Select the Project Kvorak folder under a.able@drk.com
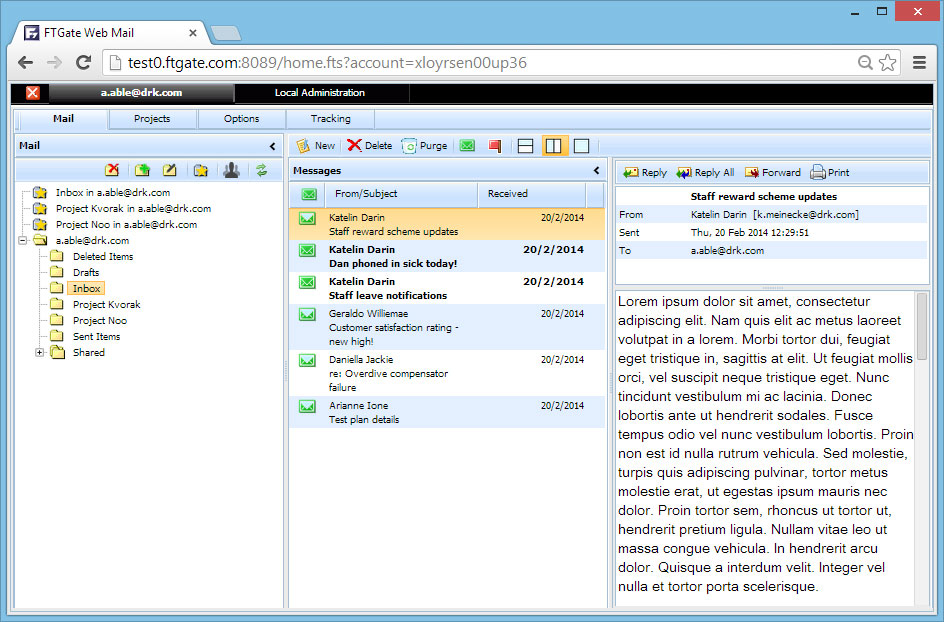The image size is (944, 622). (107, 305)
